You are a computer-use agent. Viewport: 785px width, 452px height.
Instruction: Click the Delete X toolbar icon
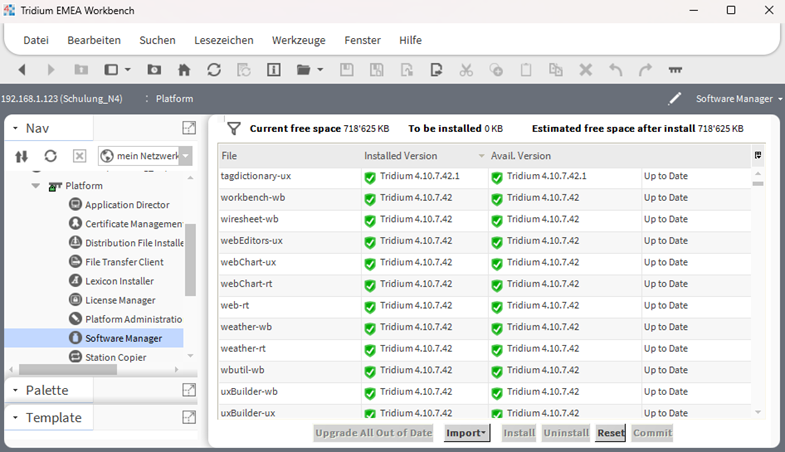586,70
